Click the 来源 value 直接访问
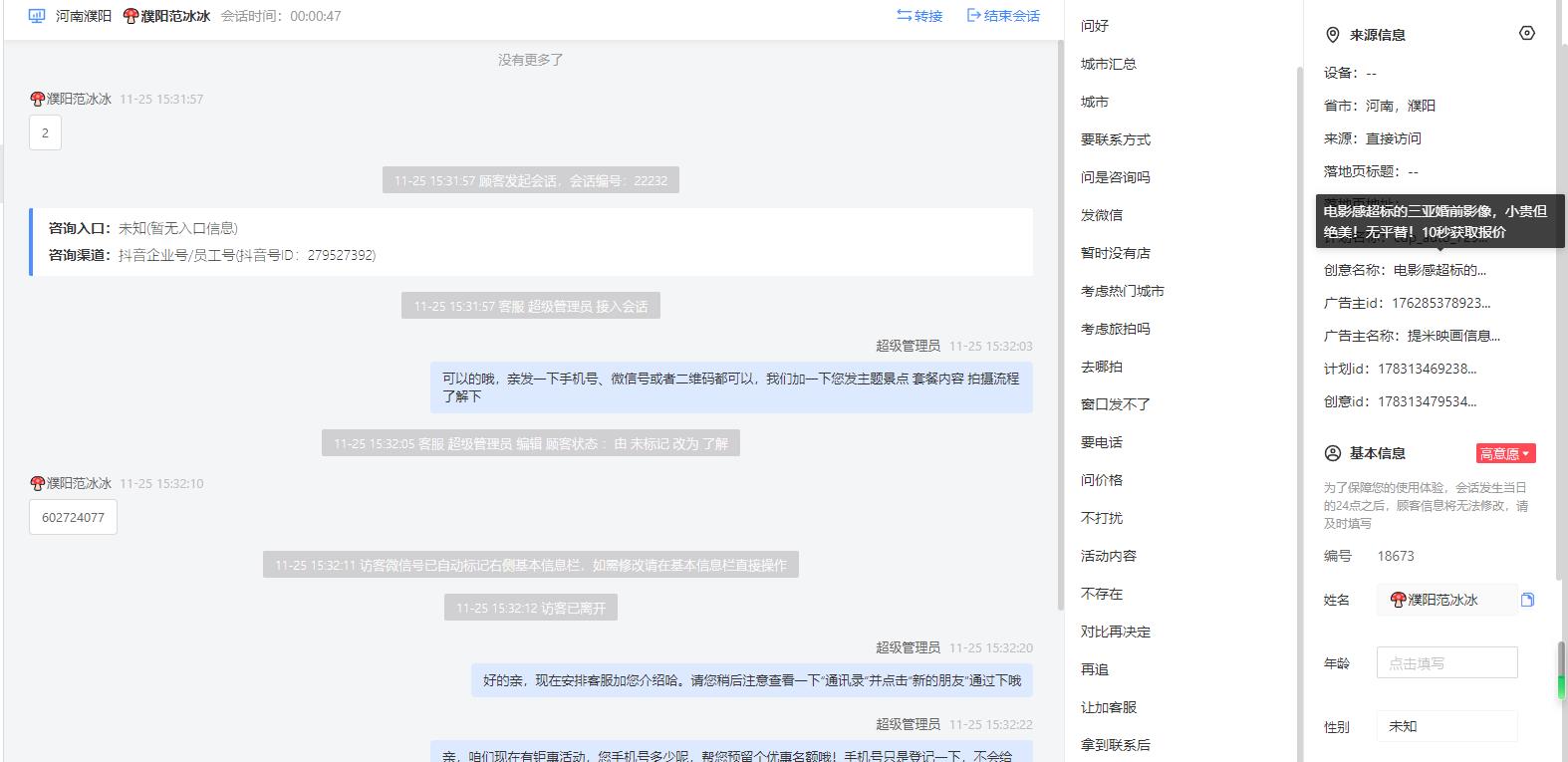 coord(1394,138)
